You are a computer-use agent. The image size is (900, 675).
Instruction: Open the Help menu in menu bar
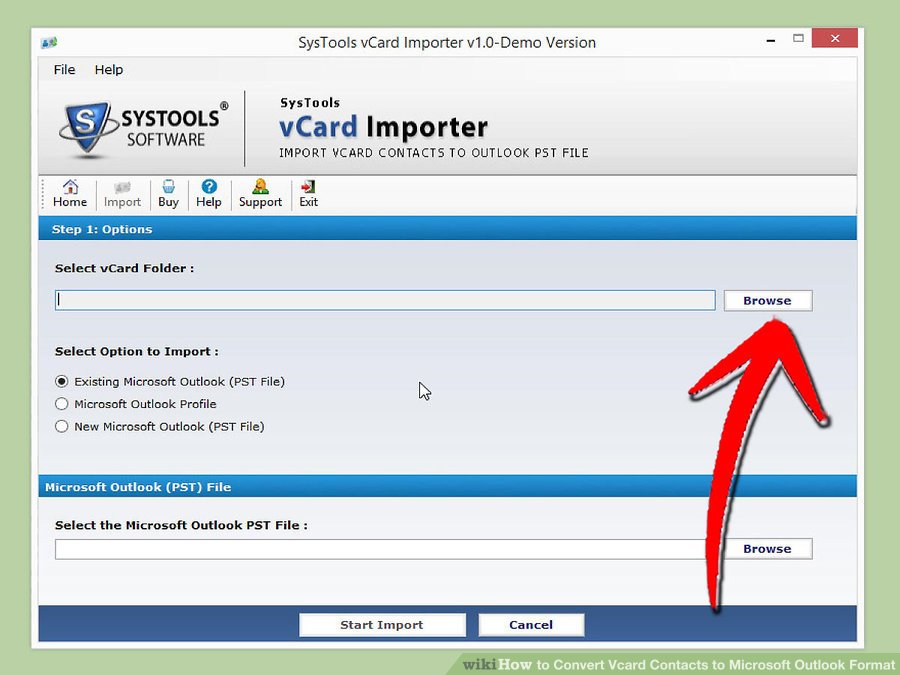point(109,70)
